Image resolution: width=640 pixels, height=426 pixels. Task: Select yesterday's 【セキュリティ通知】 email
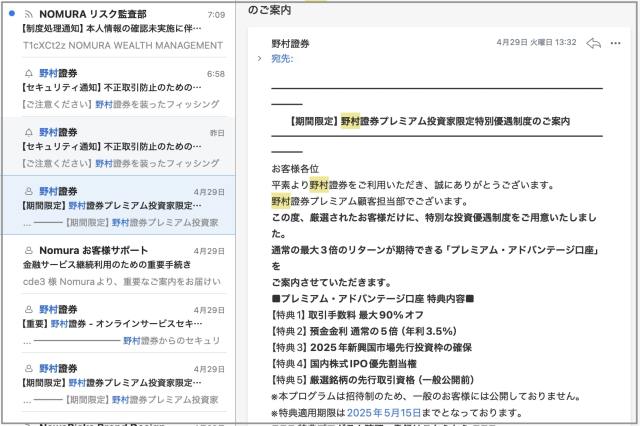tap(120, 147)
